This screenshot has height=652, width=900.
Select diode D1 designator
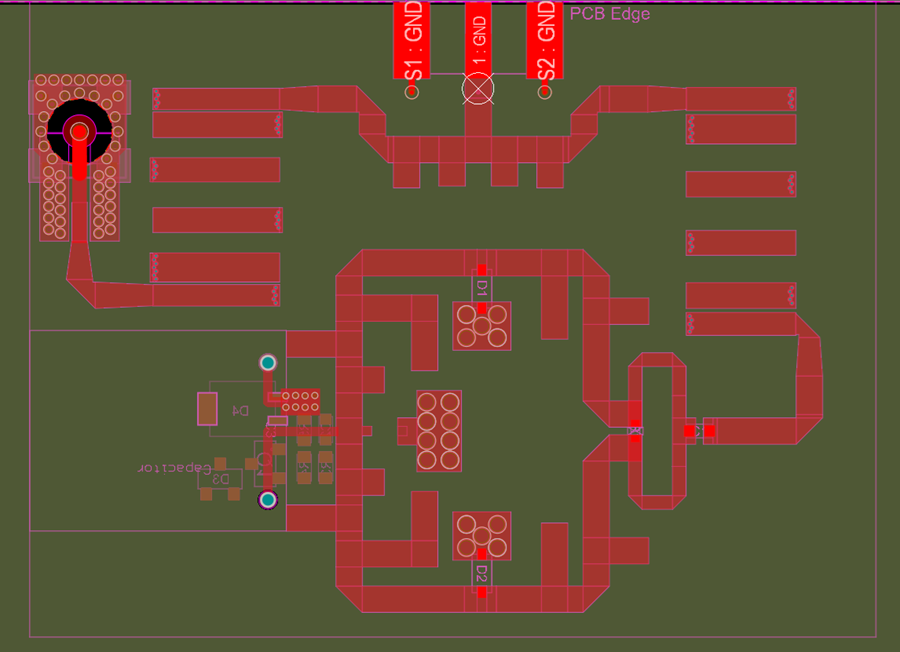pos(482,289)
